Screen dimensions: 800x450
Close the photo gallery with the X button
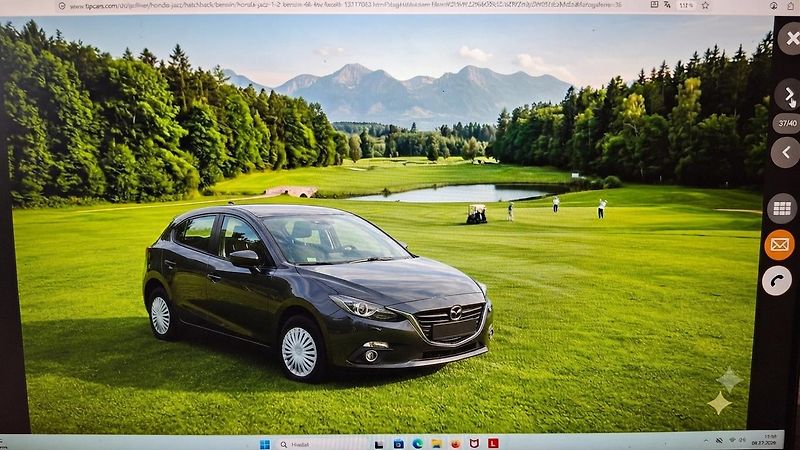coord(790,39)
